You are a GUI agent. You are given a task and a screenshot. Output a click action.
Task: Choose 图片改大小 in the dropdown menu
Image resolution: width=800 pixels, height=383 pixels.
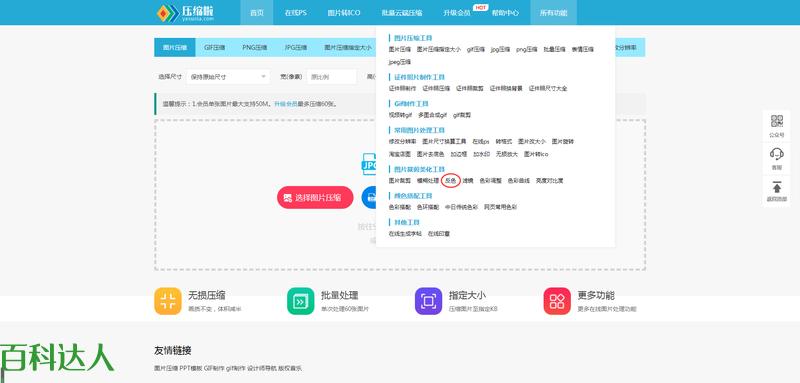click(532, 141)
